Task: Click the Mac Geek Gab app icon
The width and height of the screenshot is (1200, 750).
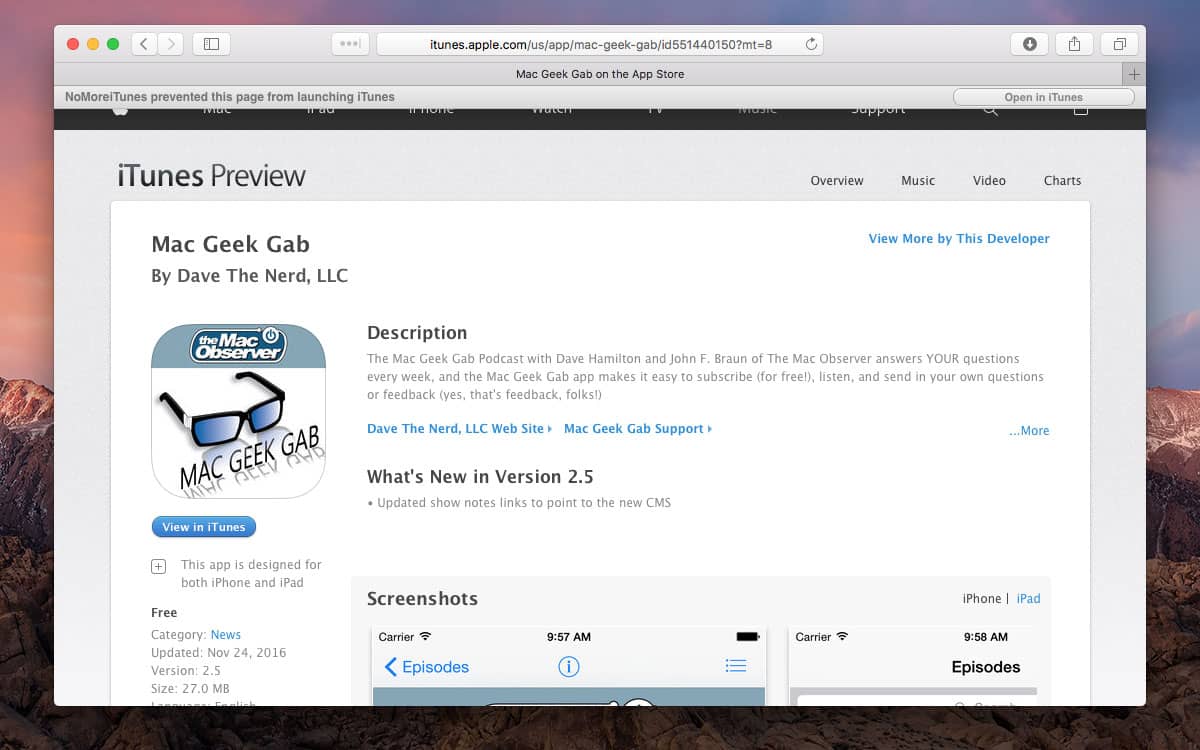Action: tap(238, 411)
